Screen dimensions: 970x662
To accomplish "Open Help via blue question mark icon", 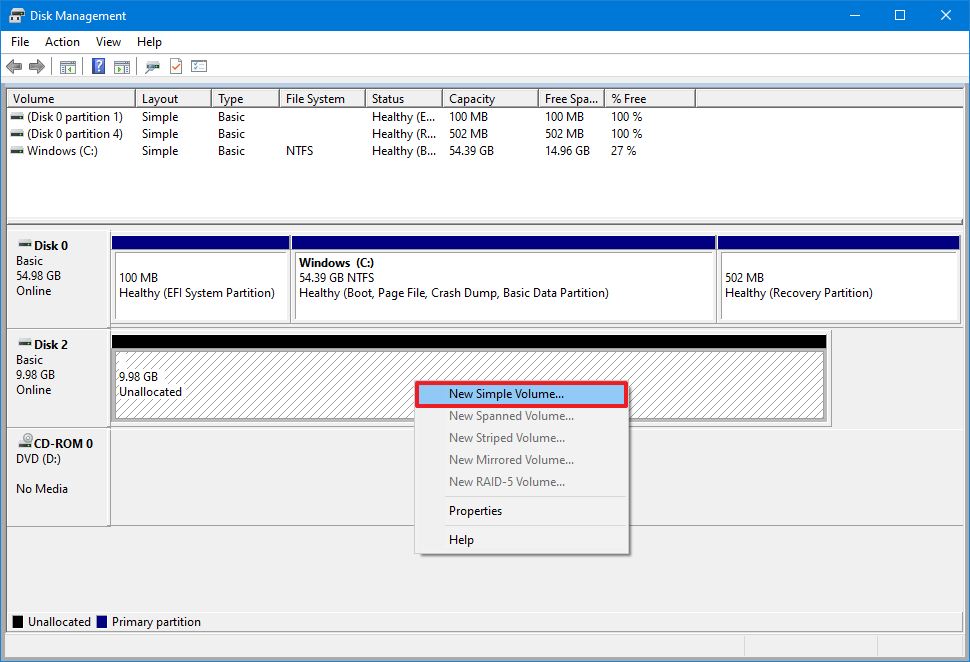I will coord(99,67).
